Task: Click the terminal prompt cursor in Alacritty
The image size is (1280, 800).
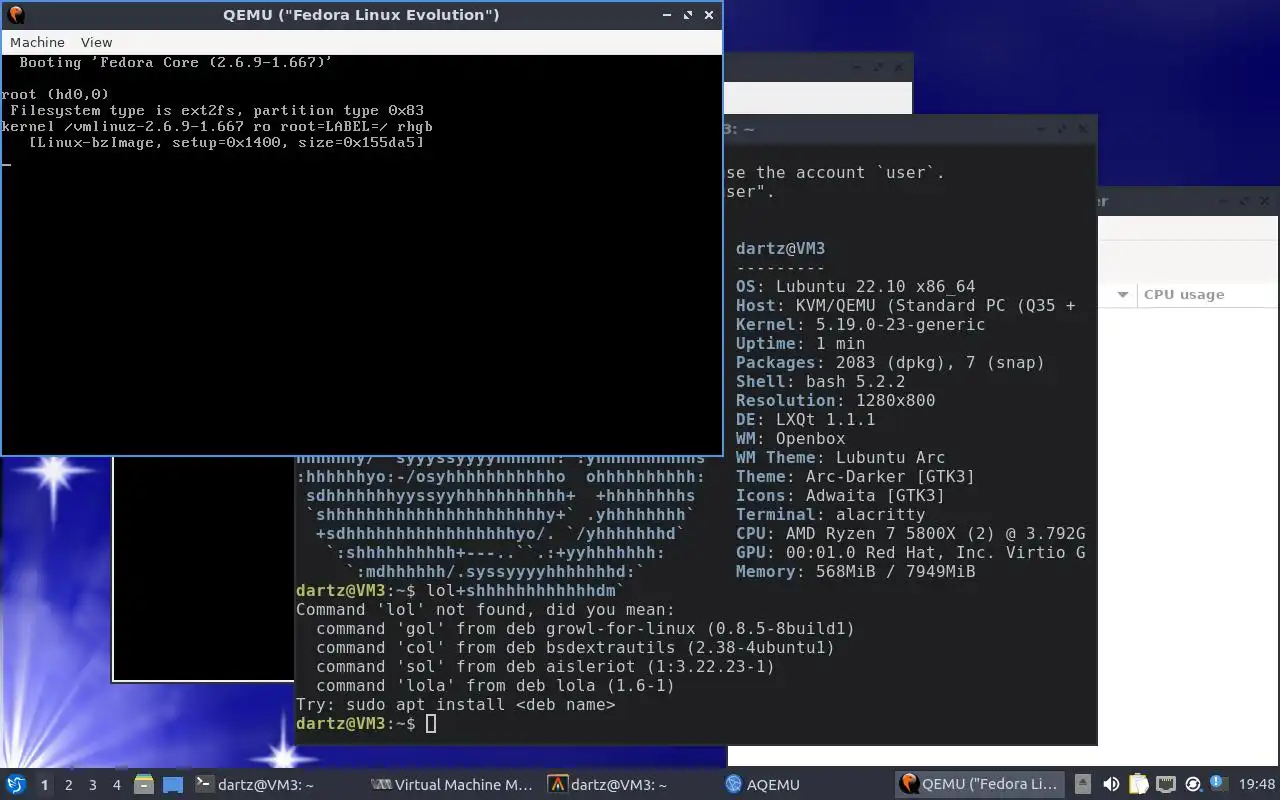Action: click(x=431, y=724)
